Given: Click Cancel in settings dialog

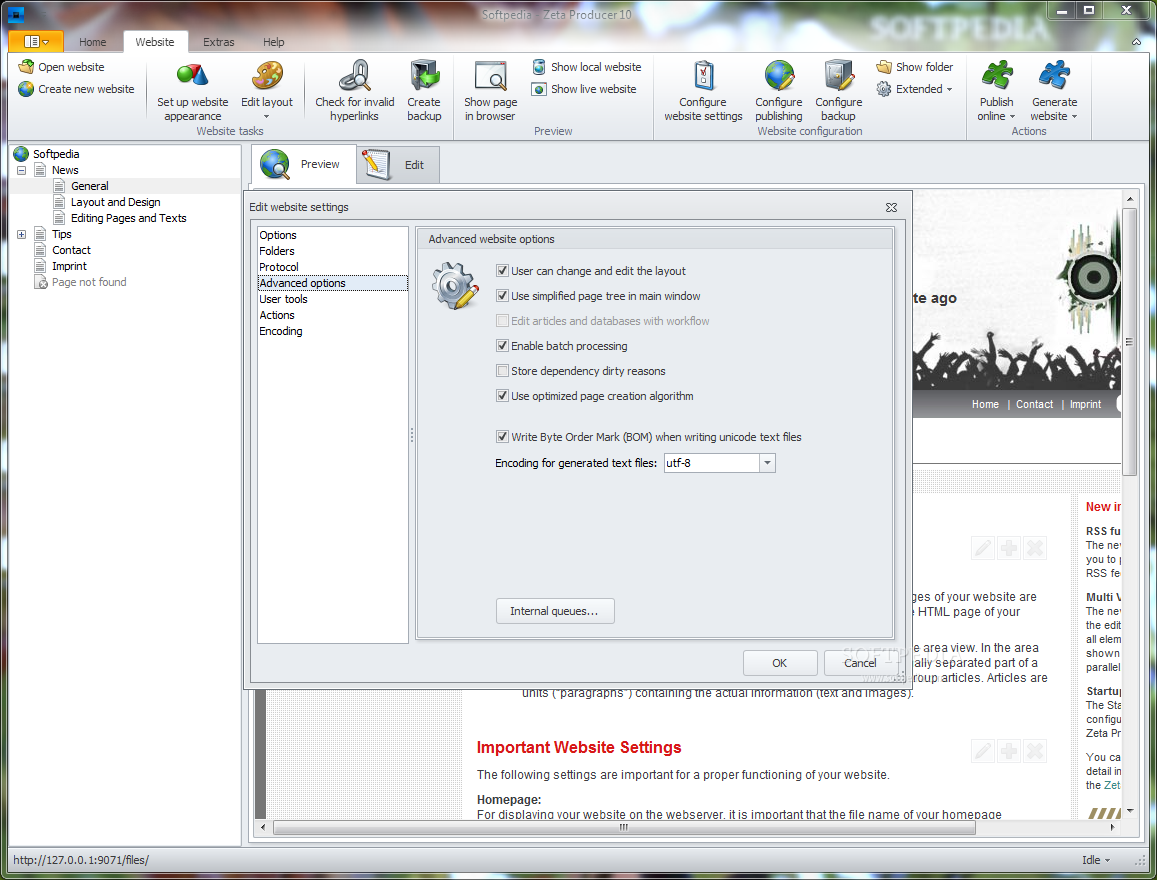Looking at the screenshot, I should [860, 663].
